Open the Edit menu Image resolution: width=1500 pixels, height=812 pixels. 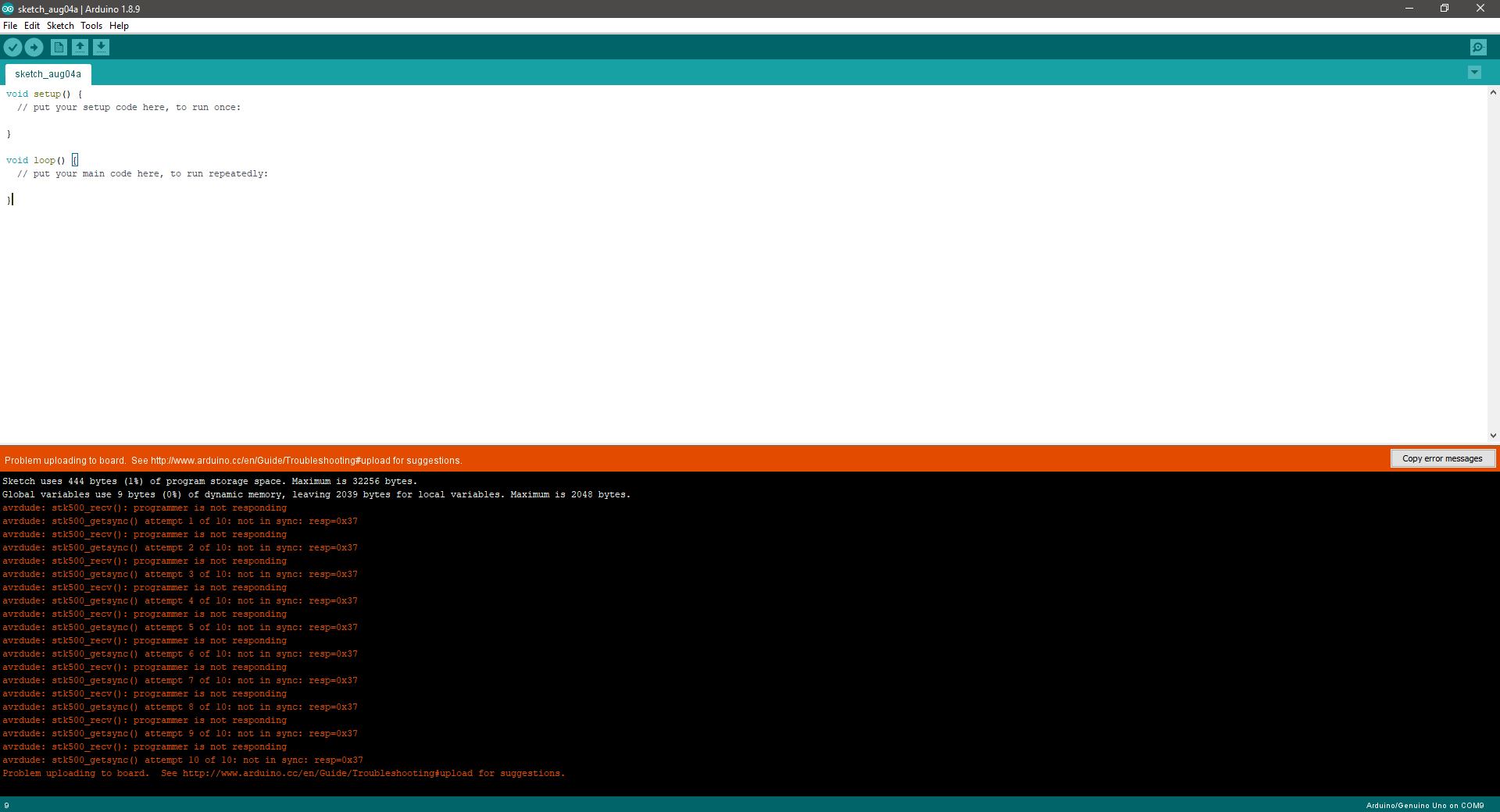click(32, 26)
